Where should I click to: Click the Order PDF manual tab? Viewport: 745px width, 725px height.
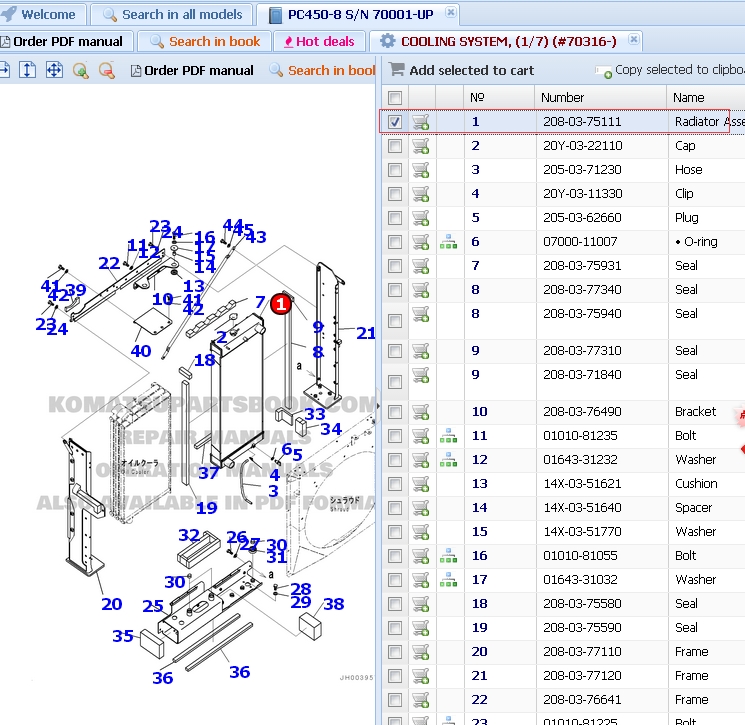pos(67,41)
